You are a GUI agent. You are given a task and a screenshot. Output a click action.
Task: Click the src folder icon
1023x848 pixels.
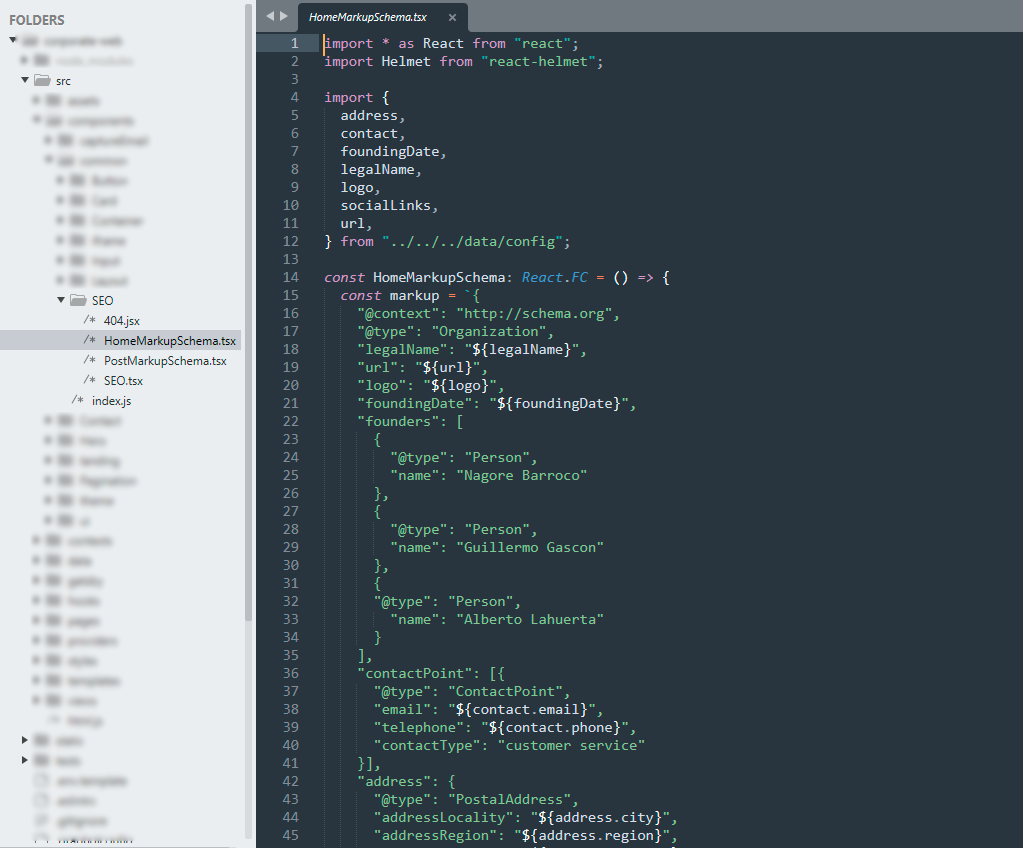[42, 80]
